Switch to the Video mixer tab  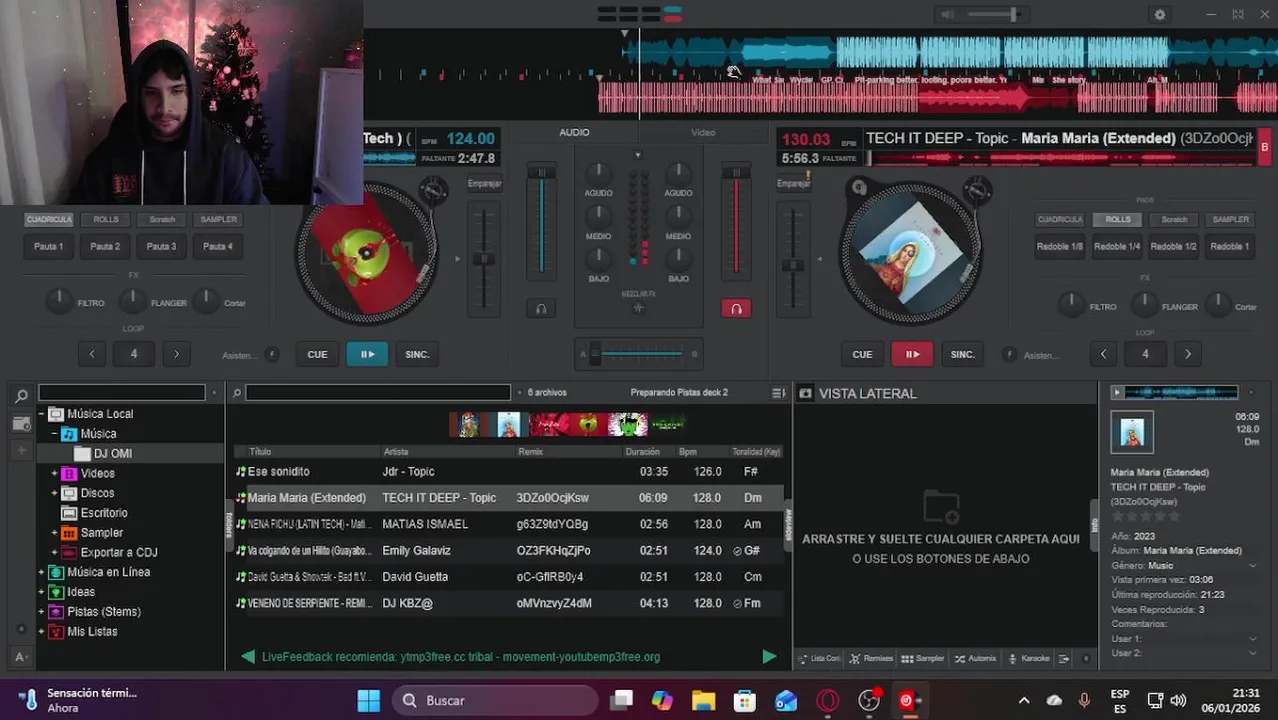(703, 132)
